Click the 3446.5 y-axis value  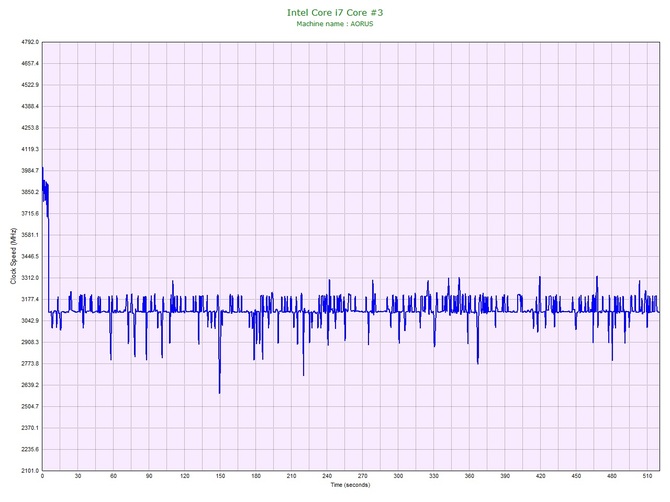point(30,257)
